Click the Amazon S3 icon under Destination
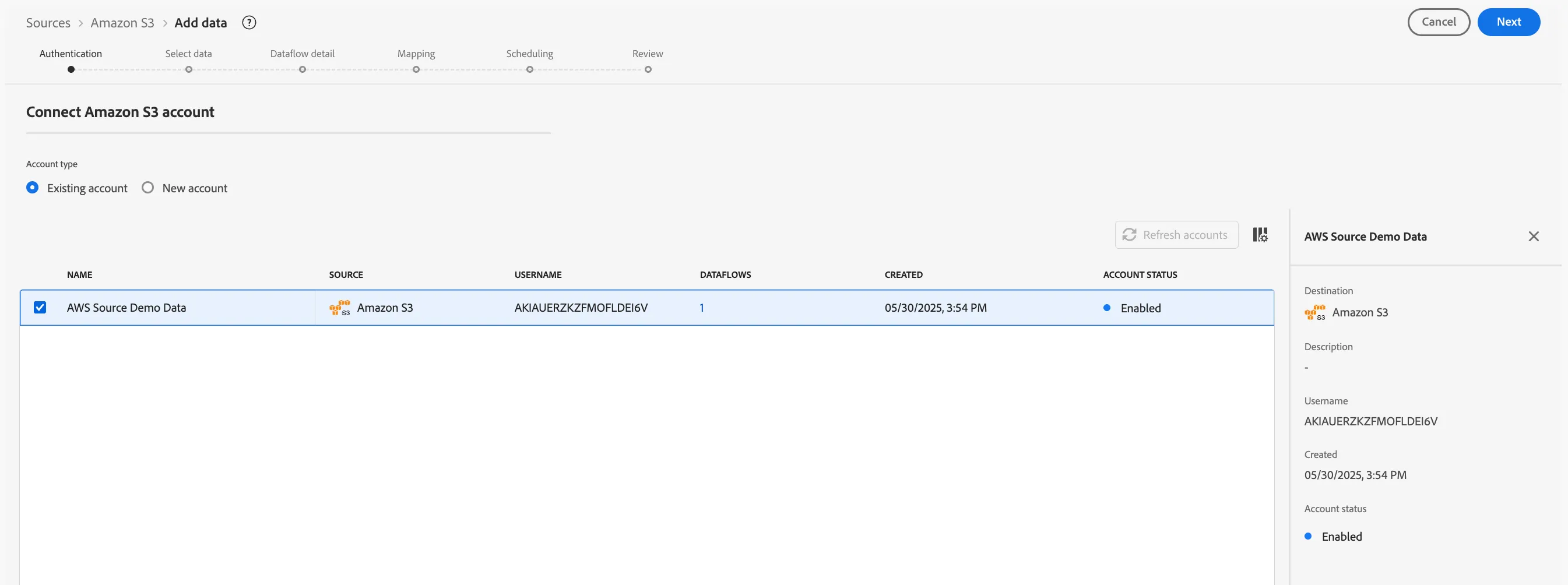Image resolution: width=1568 pixels, height=585 pixels. (x=1315, y=313)
